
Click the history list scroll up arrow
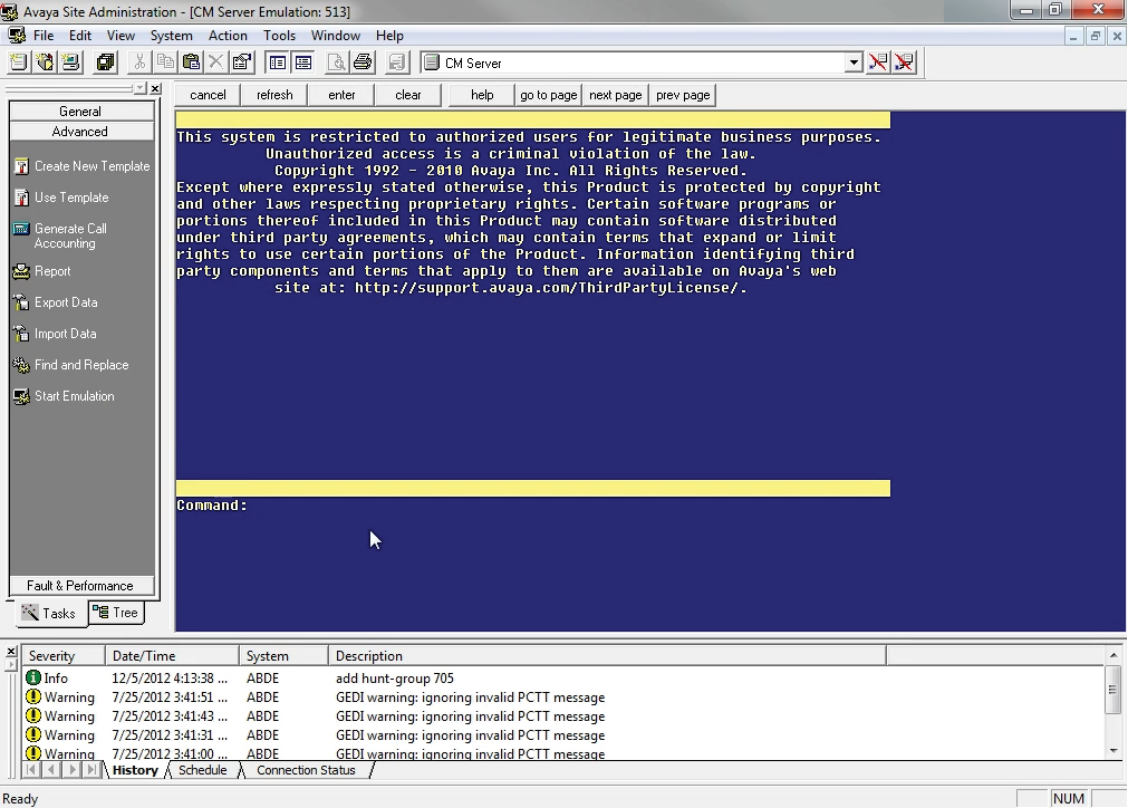tap(1113, 654)
